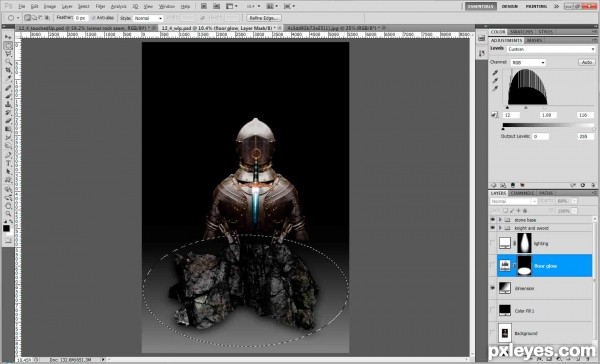Image resolution: width=600 pixels, height=364 pixels.
Task: Select the Clone Stamp tool
Action: pyautogui.click(x=8, y=104)
